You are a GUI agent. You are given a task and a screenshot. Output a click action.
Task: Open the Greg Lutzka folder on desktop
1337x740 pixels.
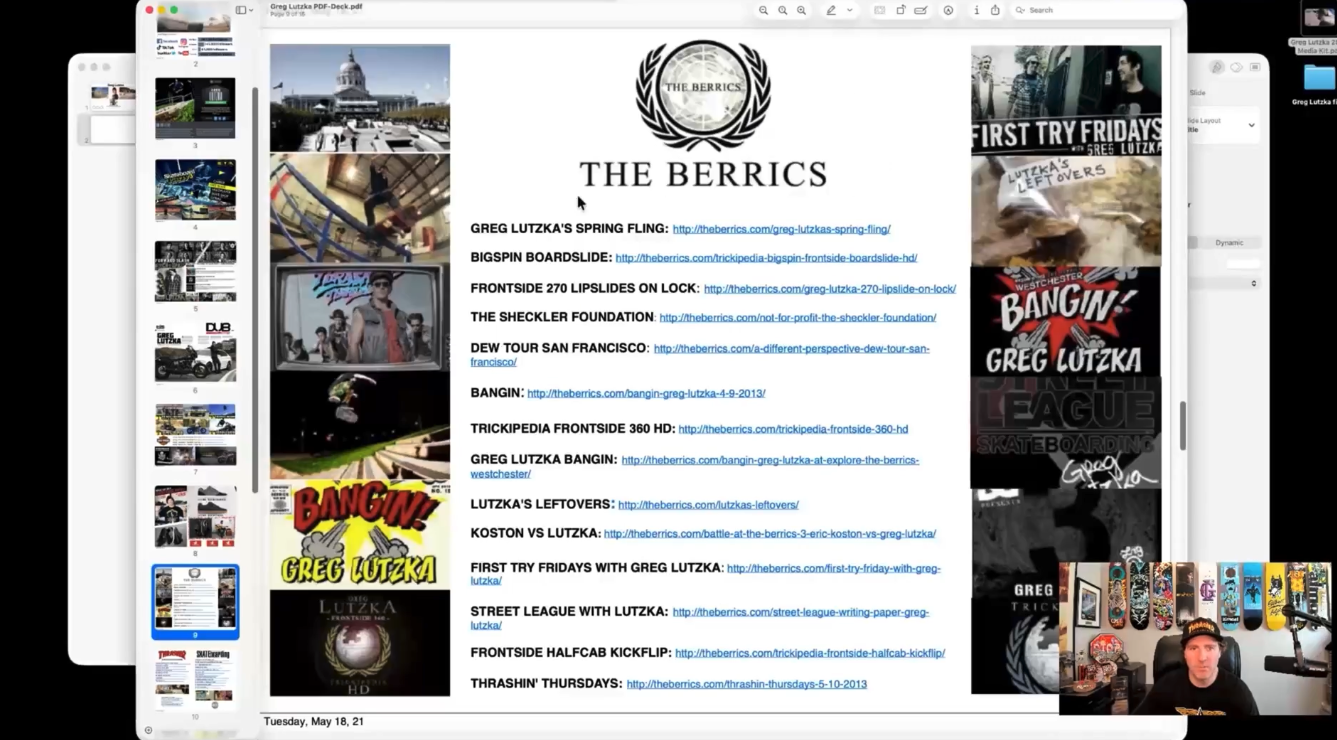1319,78
